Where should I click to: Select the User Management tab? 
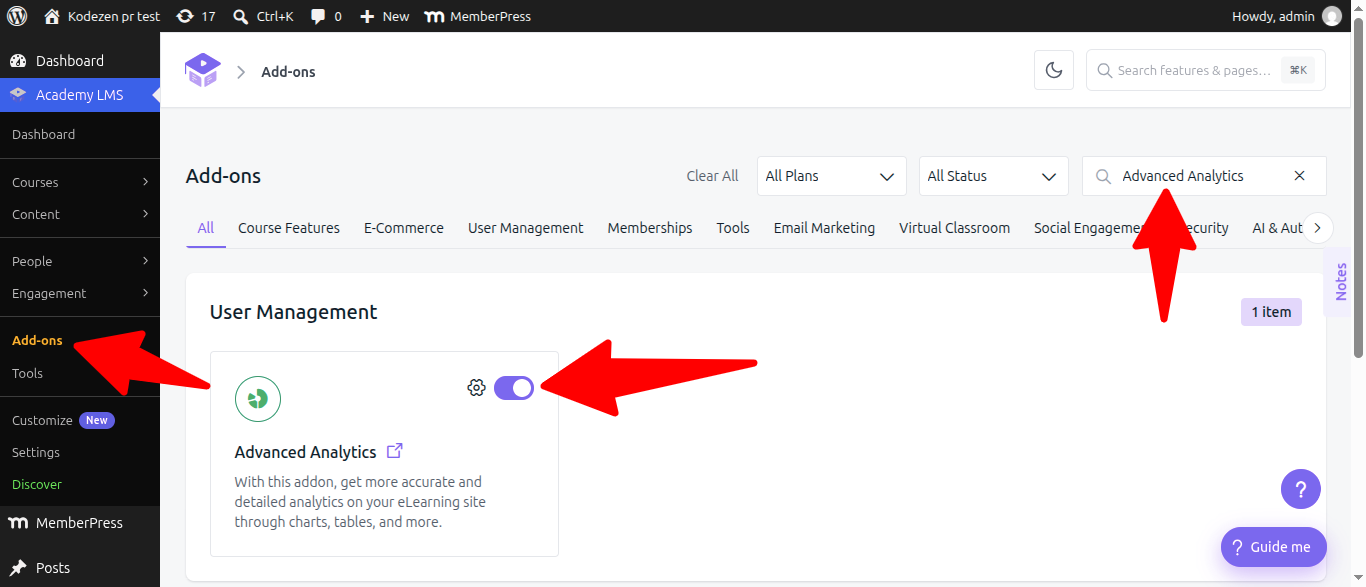click(526, 228)
